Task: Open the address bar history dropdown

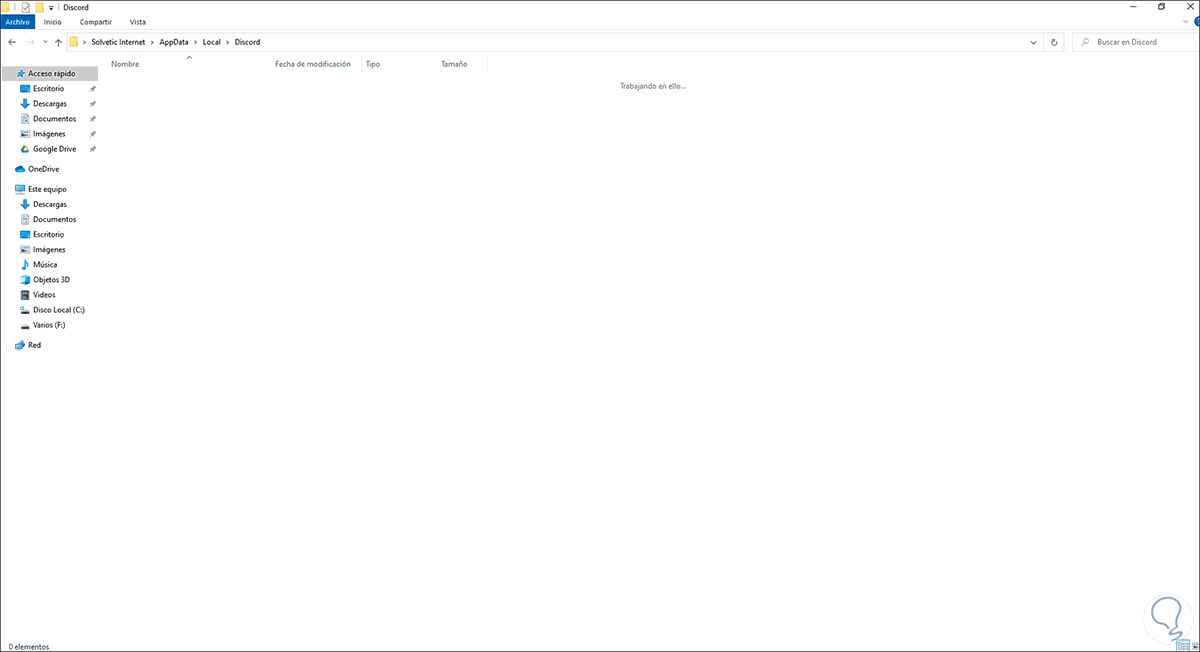Action: point(1033,42)
